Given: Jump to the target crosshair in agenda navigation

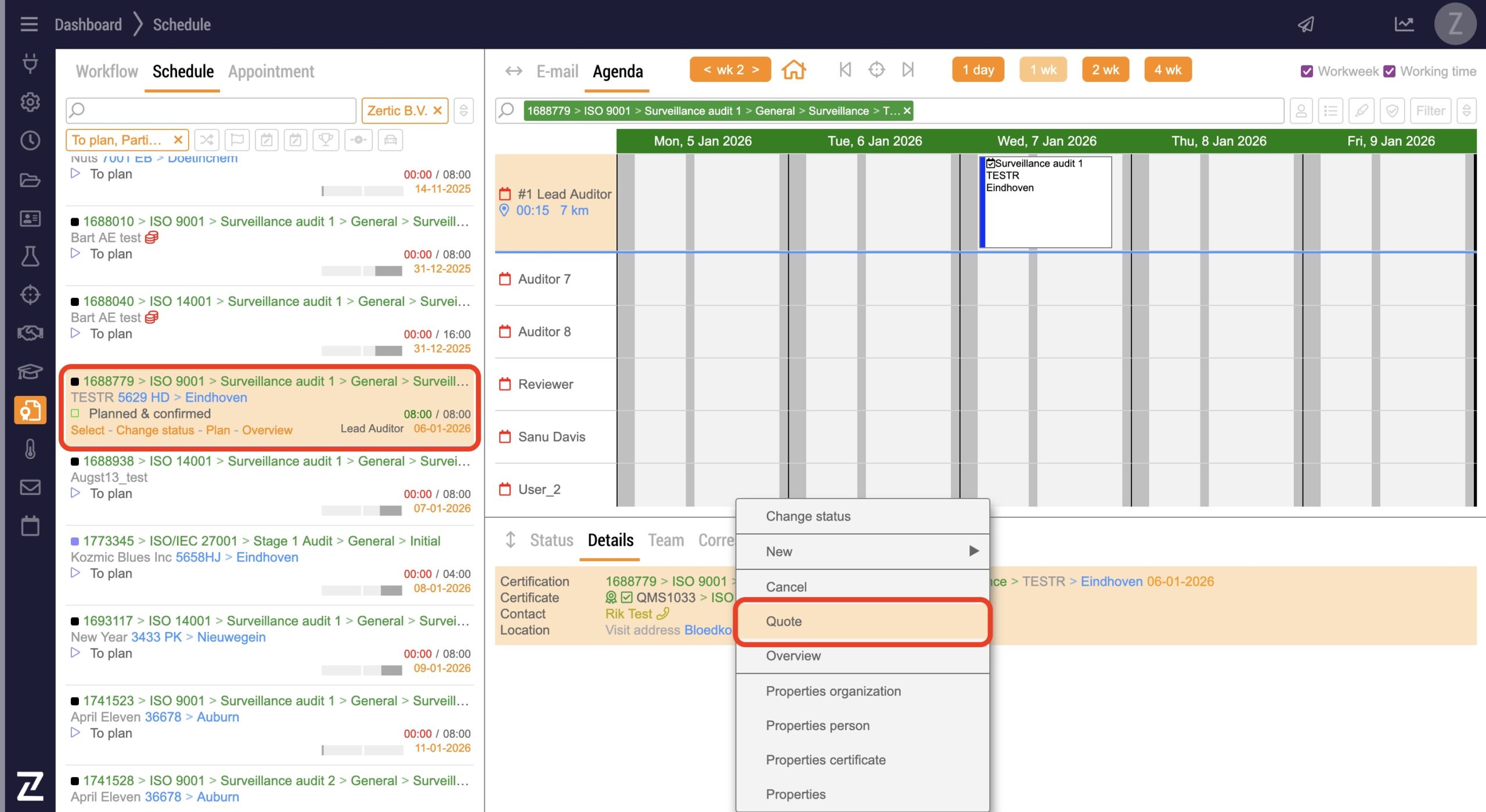Looking at the screenshot, I should pyautogui.click(x=876, y=70).
